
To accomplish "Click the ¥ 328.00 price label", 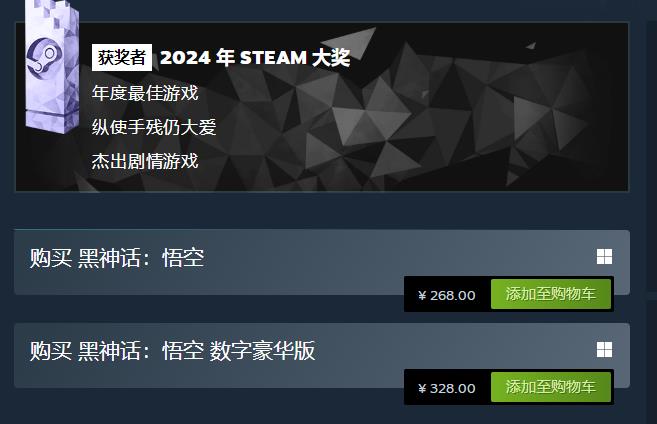I will coord(447,388).
